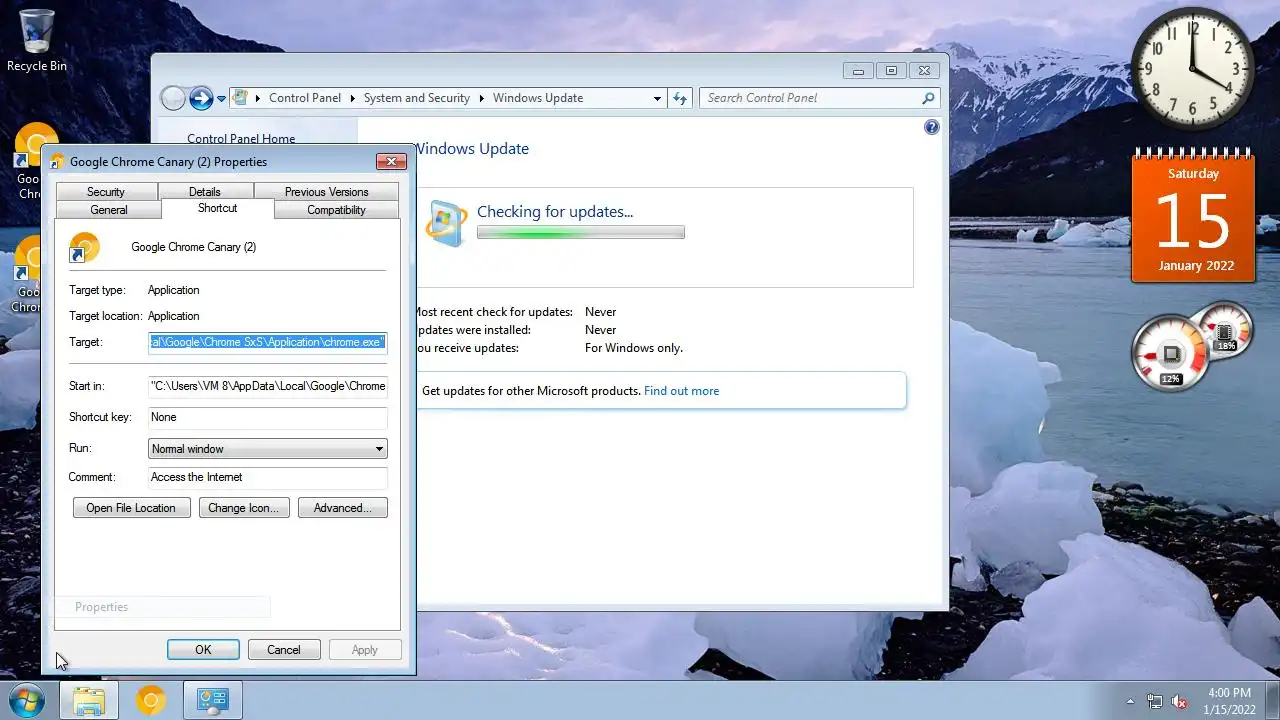Switch to the Security tab
This screenshot has width=1280, height=720.
click(106, 192)
